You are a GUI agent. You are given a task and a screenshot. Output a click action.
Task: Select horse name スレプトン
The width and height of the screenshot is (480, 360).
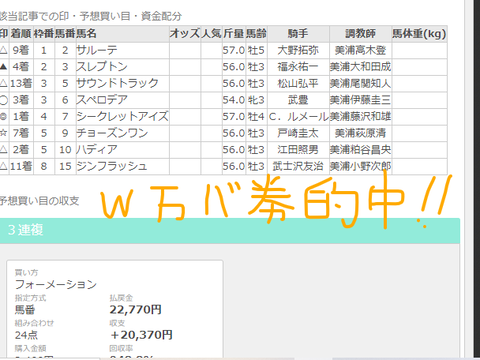tap(102, 67)
